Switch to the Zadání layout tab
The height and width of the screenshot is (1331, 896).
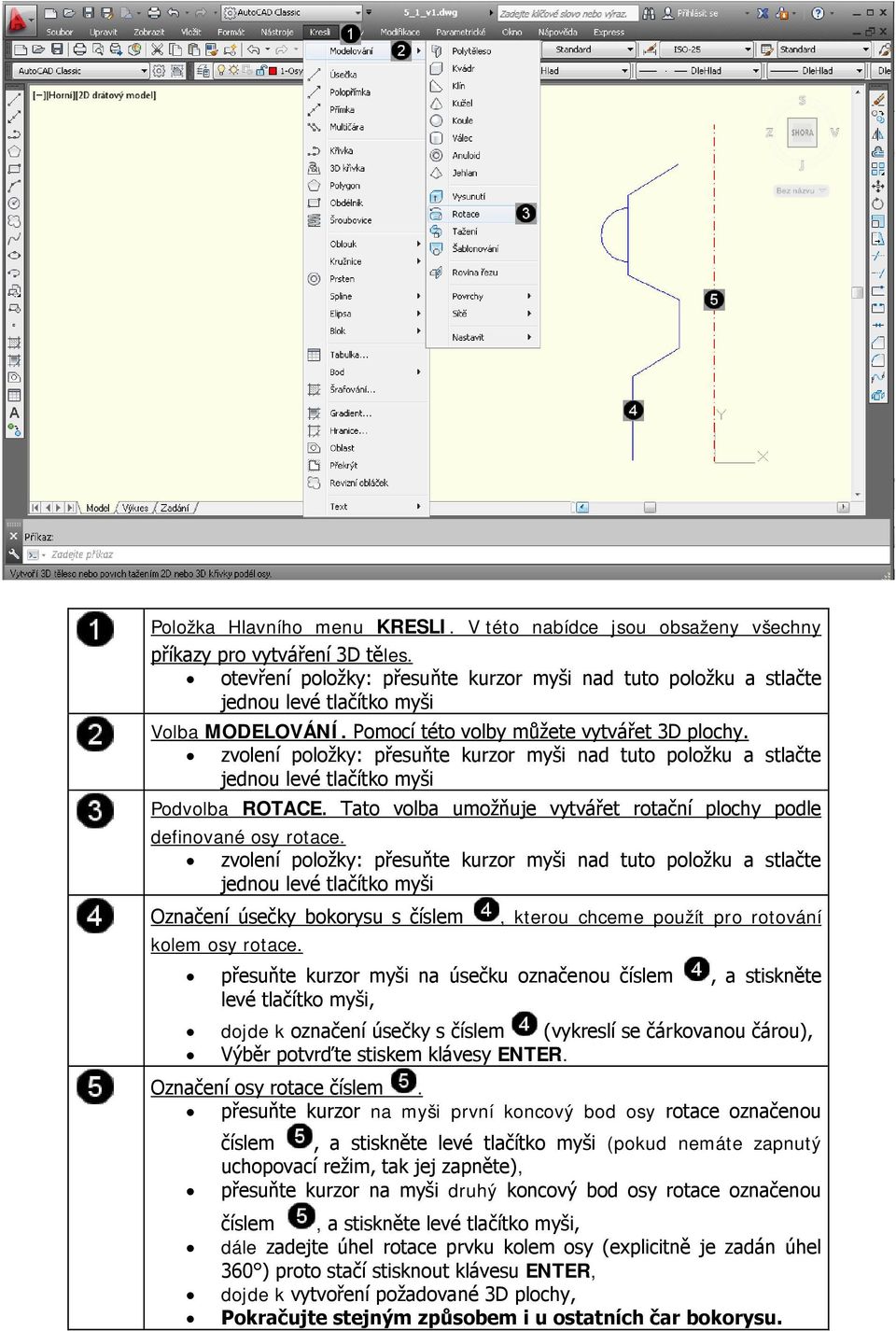(x=175, y=508)
